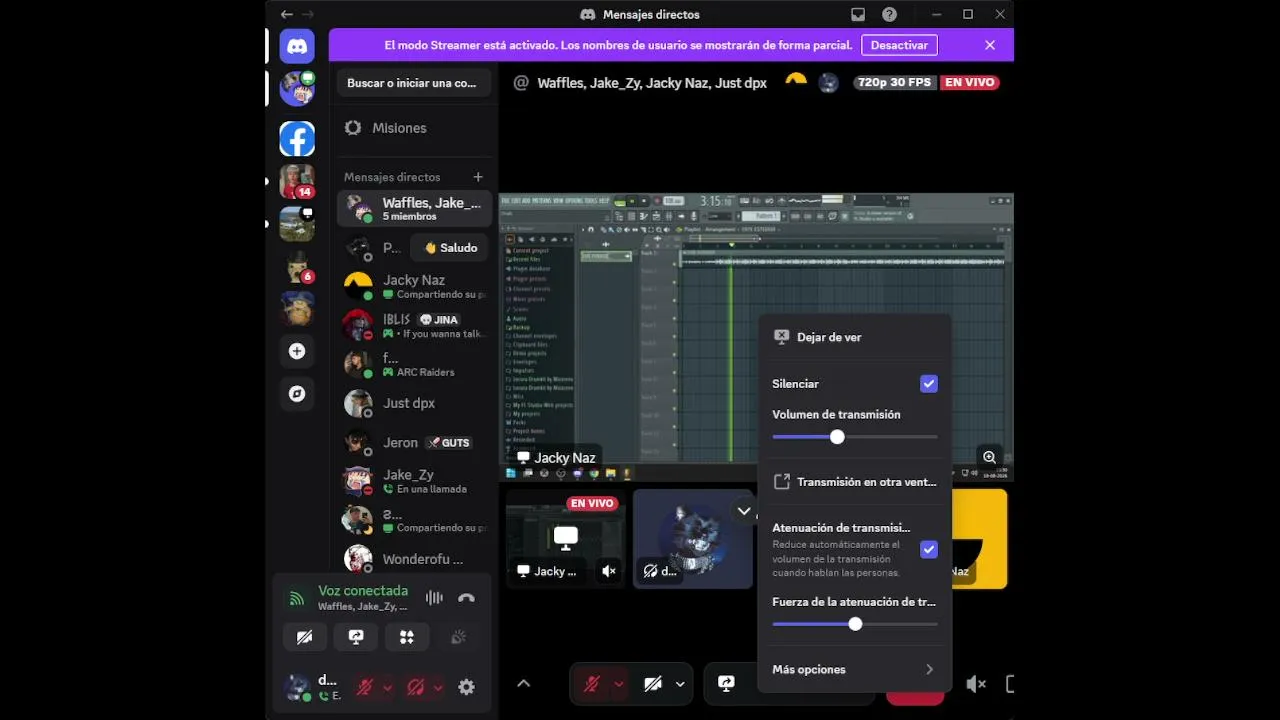This screenshot has width=1280, height=720.
Task: Open Just dpx direct message
Action: [414, 403]
